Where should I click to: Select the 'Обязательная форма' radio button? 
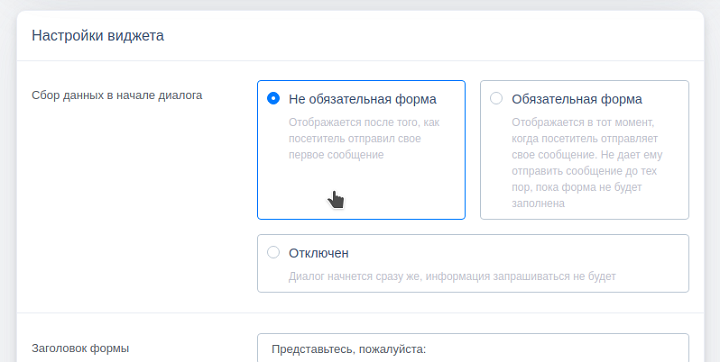coord(496,99)
